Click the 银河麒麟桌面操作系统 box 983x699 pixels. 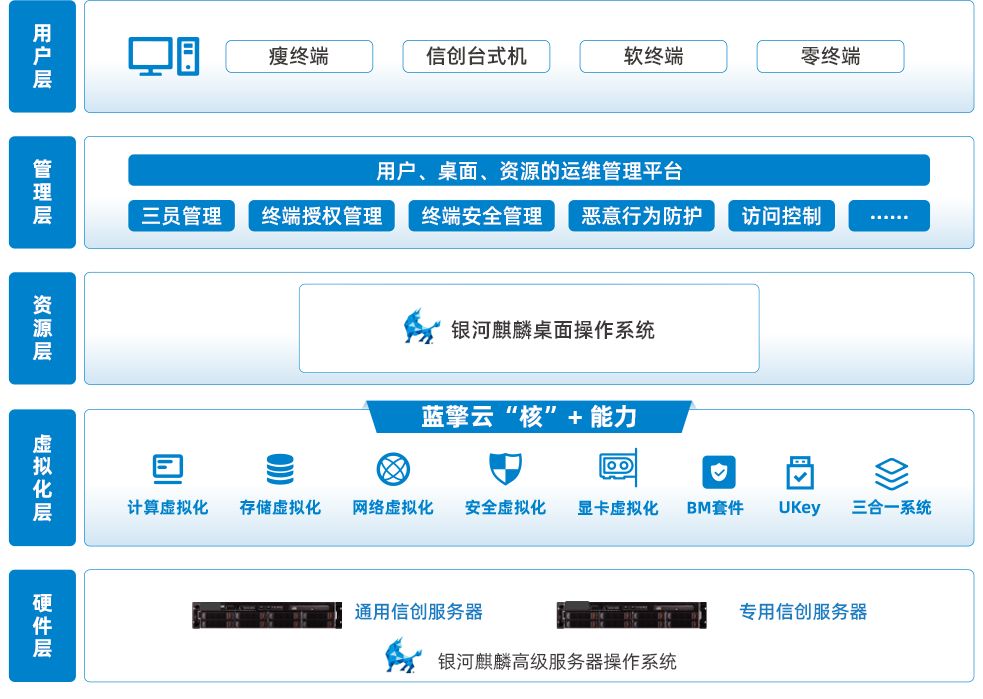coord(529,329)
